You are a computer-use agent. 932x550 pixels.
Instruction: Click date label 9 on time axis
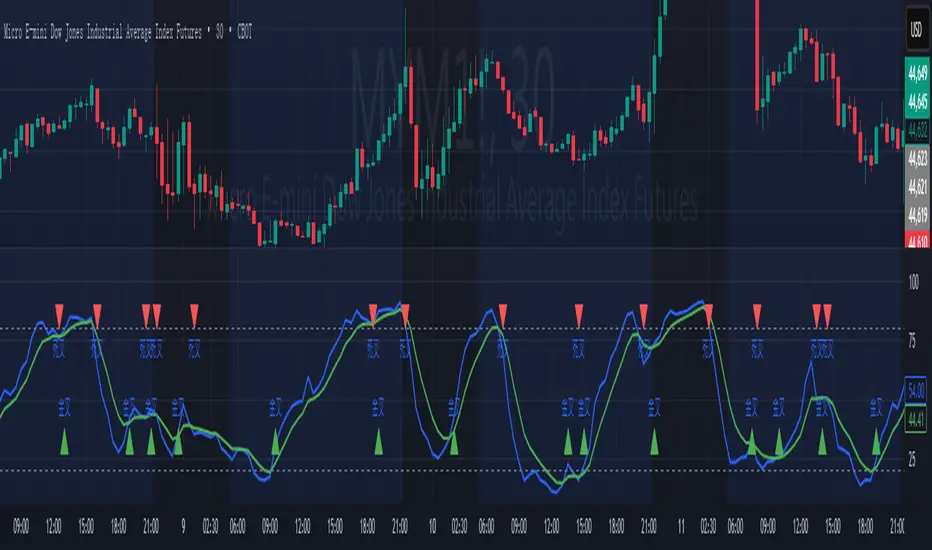(x=183, y=526)
